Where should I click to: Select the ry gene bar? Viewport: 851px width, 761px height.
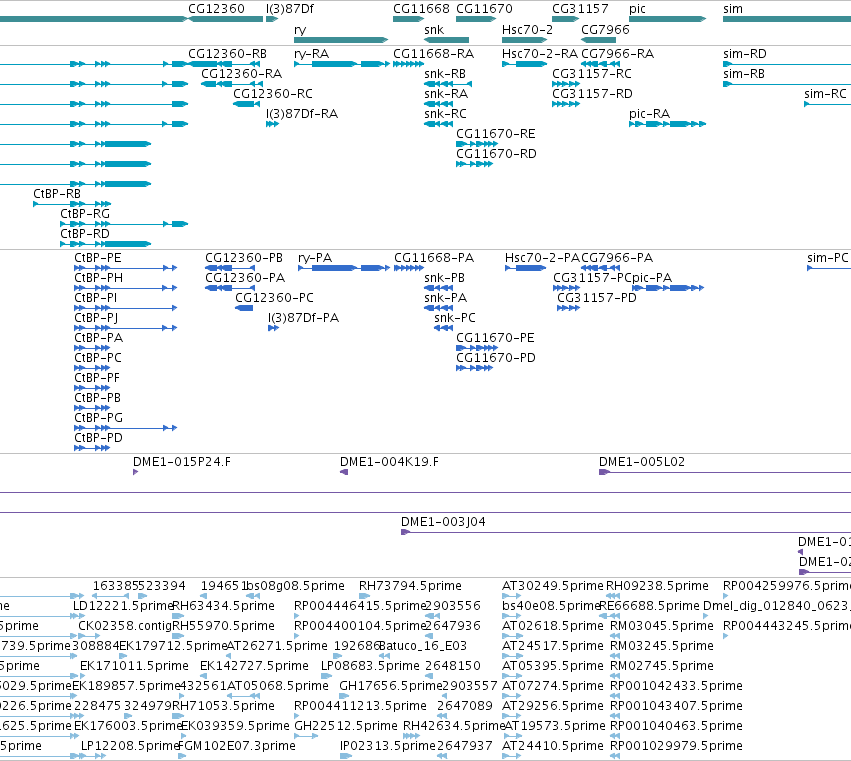pos(341,40)
